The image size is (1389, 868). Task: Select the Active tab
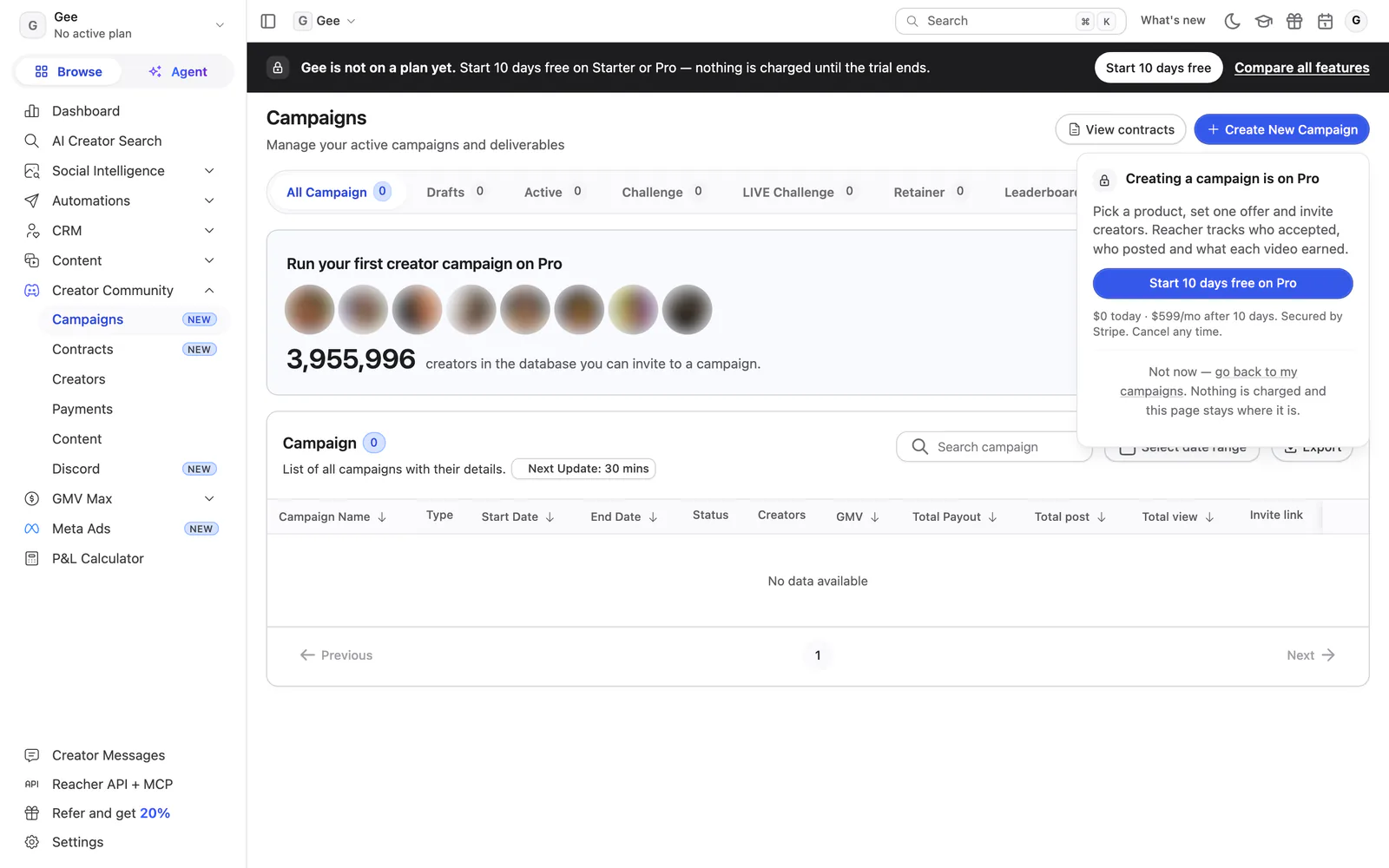click(x=553, y=192)
